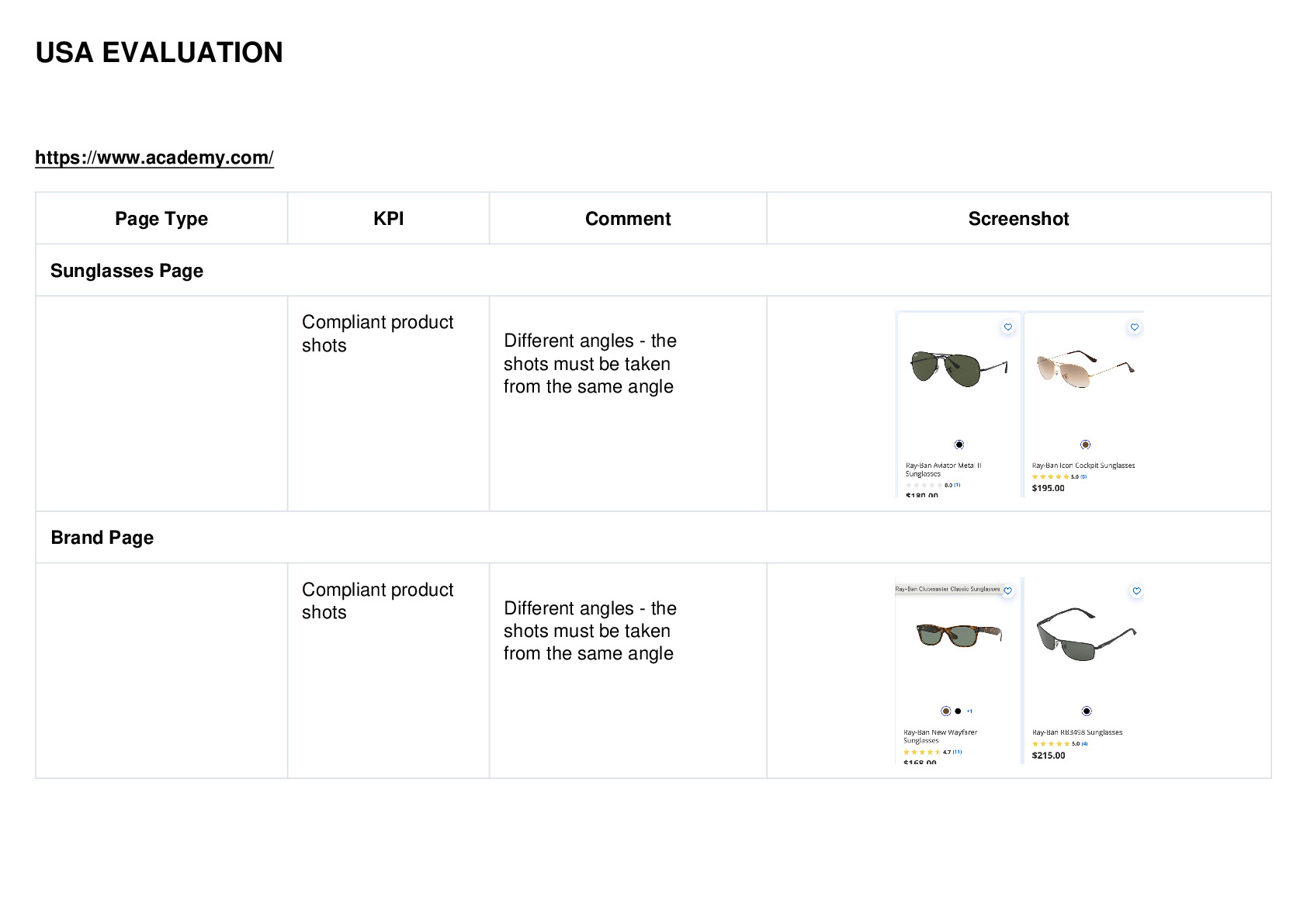Favorite the Ray-Ban Aviator Metal II heart icon
Viewport: 1307px width, 924px height.
(x=1008, y=327)
